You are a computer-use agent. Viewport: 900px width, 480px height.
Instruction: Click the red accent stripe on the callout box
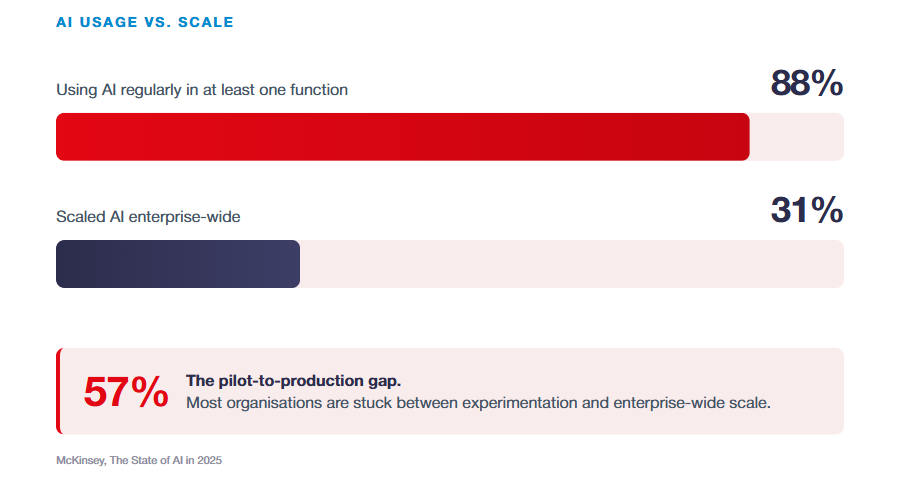point(58,391)
